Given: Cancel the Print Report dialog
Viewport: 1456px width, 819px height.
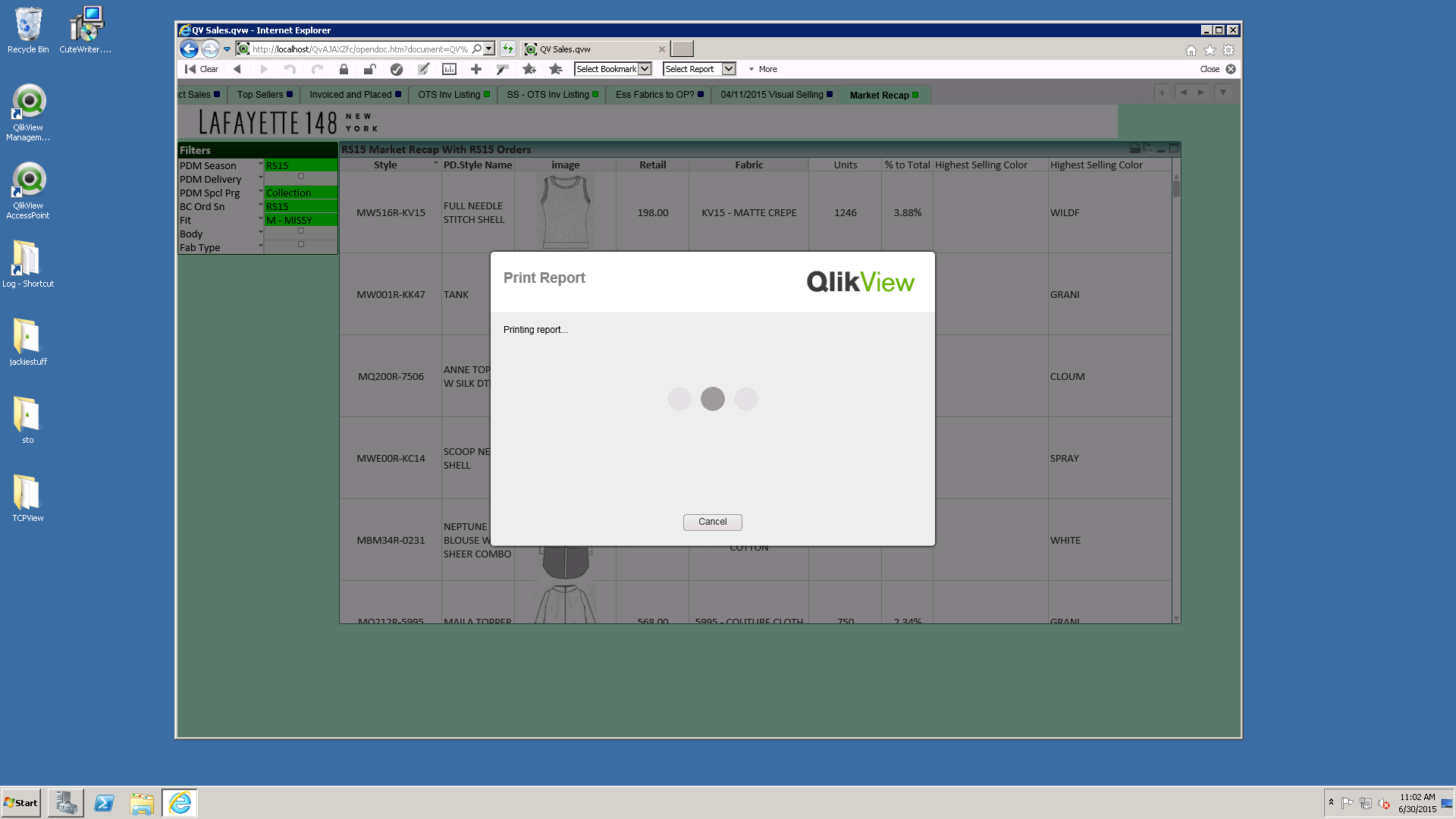Looking at the screenshot, I should pyautogui.click(x=712, y=522).
